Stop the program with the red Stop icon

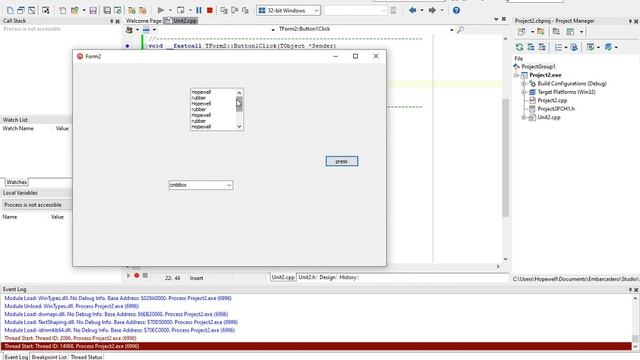click(x=210, y=10)
